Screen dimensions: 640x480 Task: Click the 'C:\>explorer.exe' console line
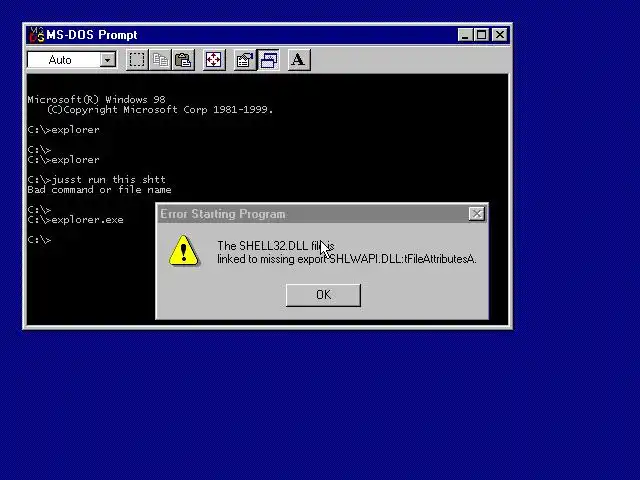click(76, 220)
